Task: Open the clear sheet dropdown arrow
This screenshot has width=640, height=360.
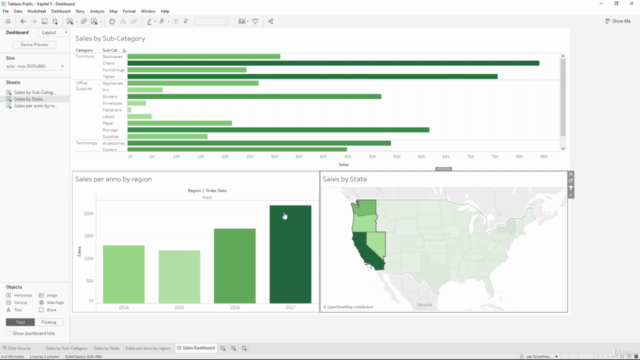Action: [x=101, y=22]
